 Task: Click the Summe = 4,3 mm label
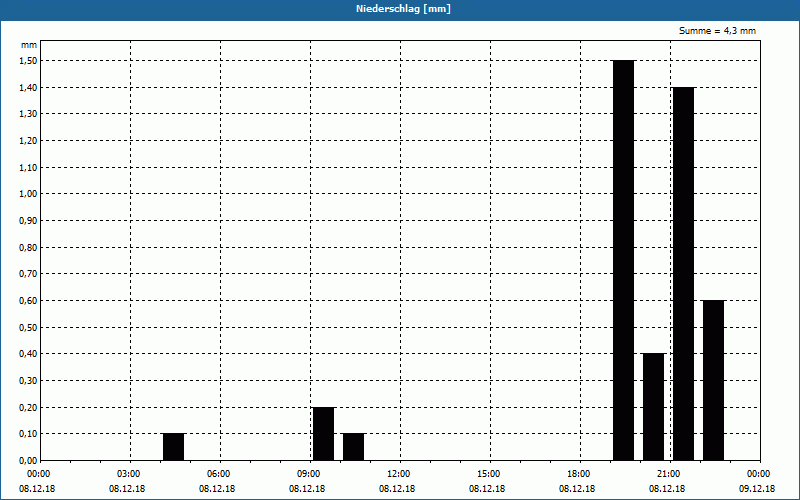coord(717,31)
